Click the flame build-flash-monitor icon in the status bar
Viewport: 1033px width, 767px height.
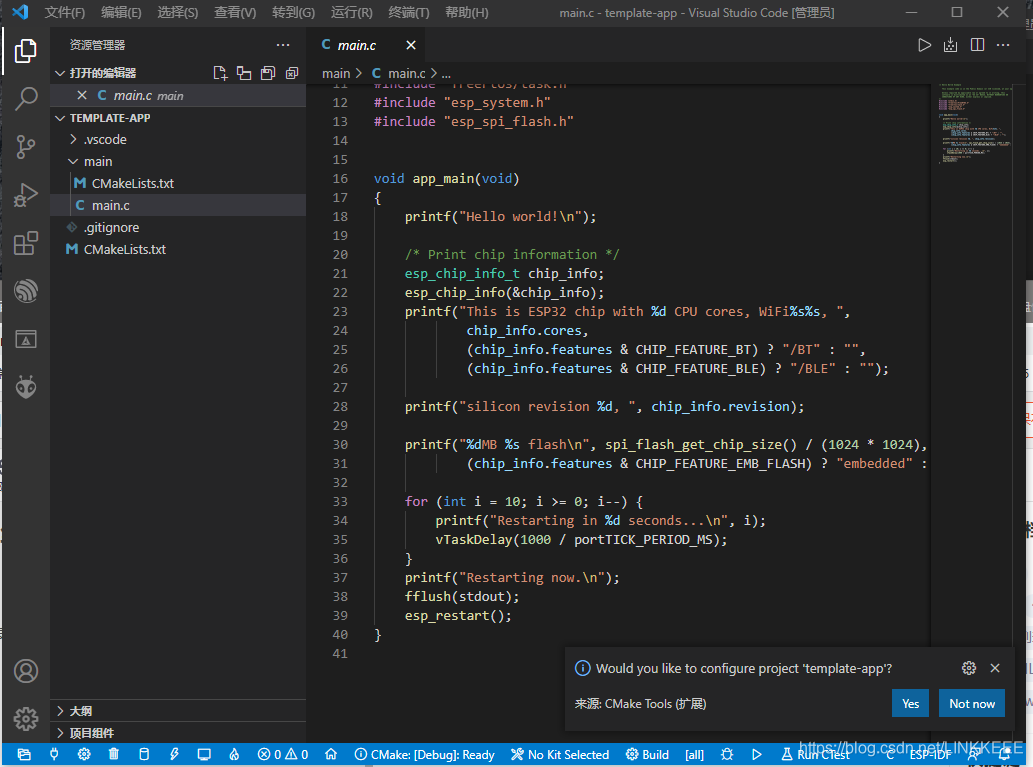click(234, 754)
